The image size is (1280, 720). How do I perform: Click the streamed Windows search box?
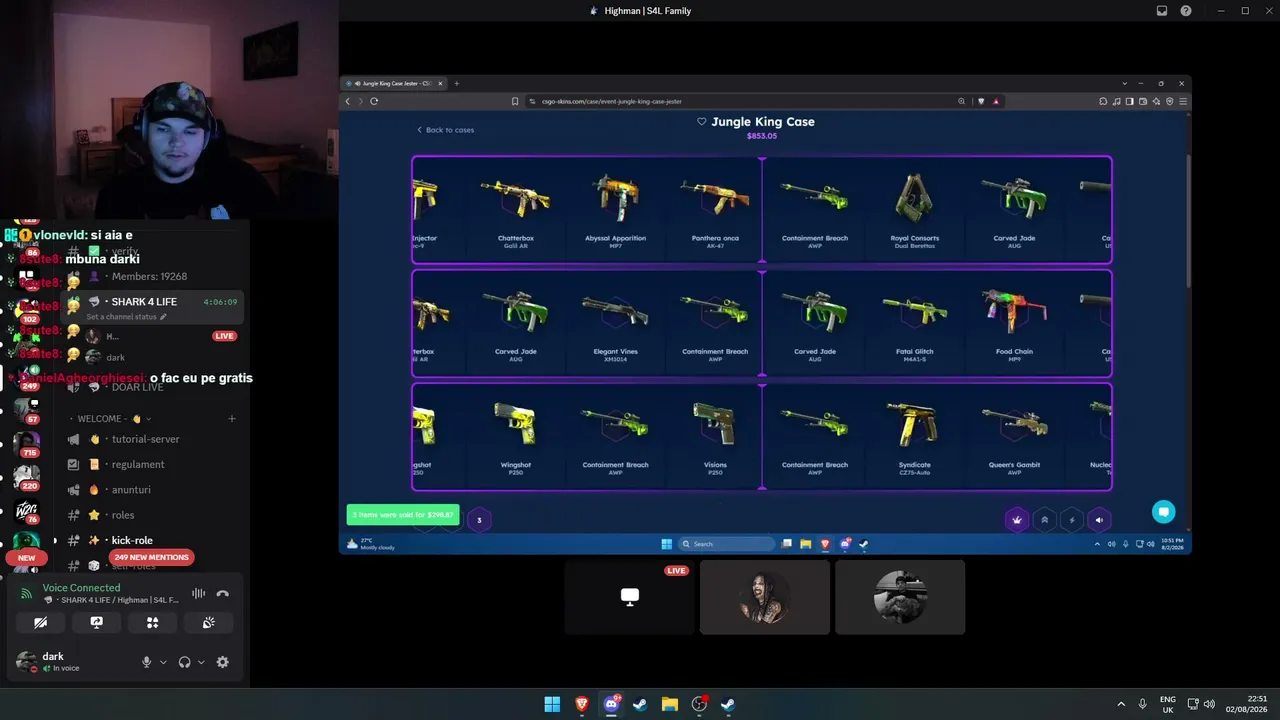coord(727,544)
